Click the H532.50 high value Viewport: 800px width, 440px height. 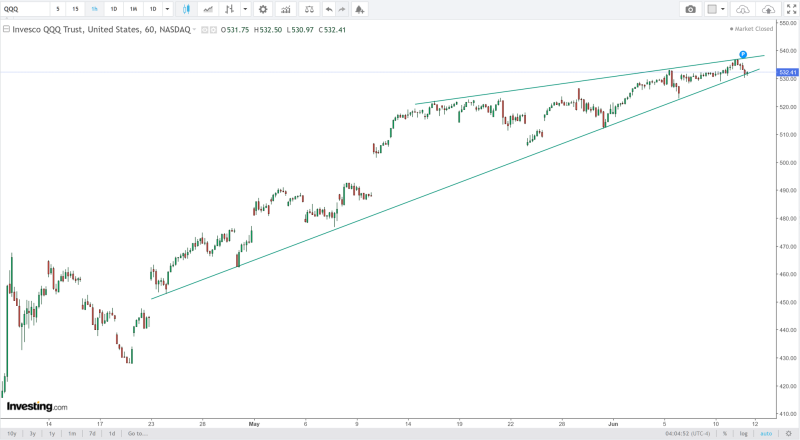coord(268,30)
